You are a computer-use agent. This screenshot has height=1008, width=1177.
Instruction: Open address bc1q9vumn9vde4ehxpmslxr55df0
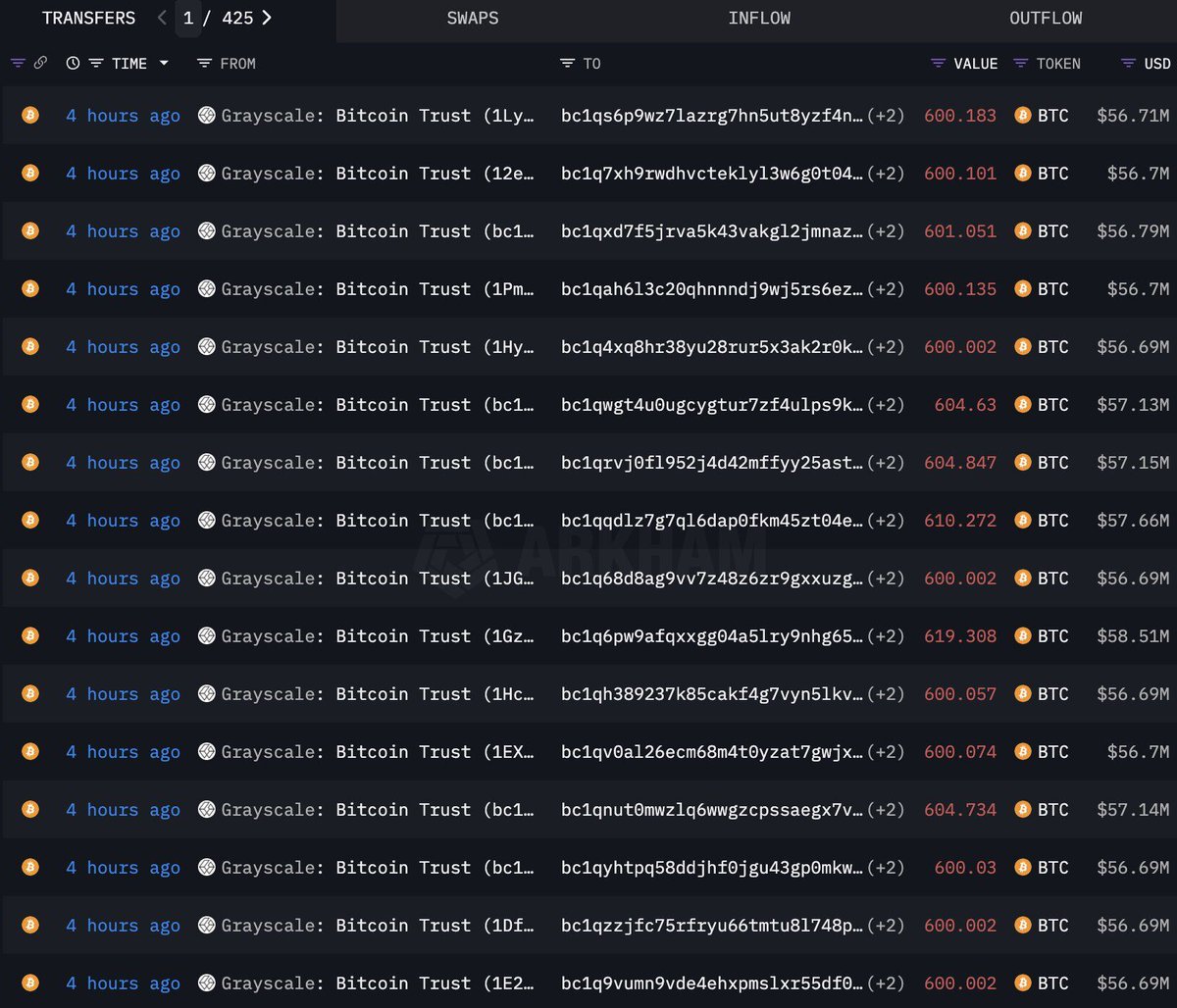pyautogui.click(x=713, y=983)
